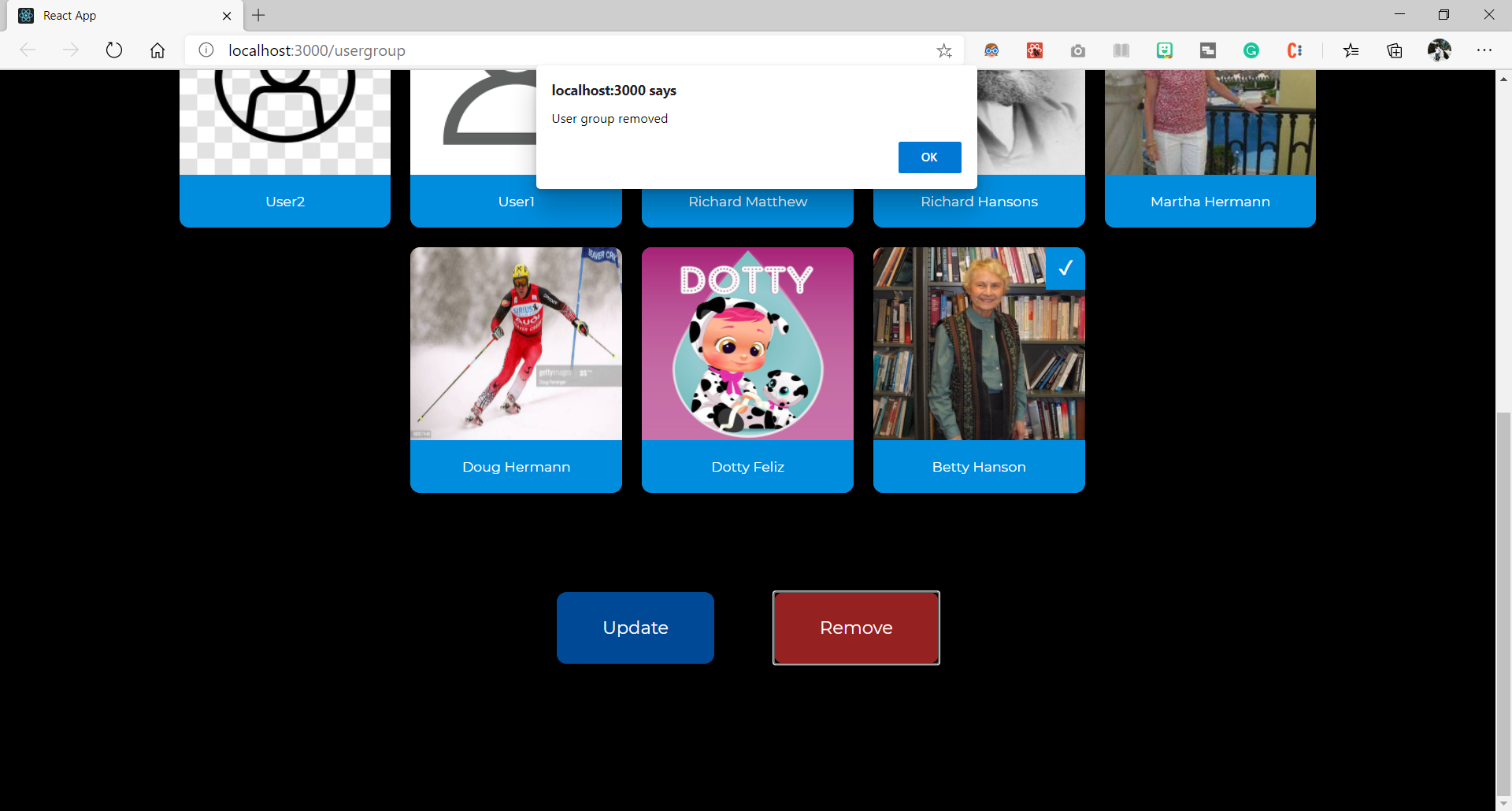Open the blue-glasses owl extension icon

point(991,50)
